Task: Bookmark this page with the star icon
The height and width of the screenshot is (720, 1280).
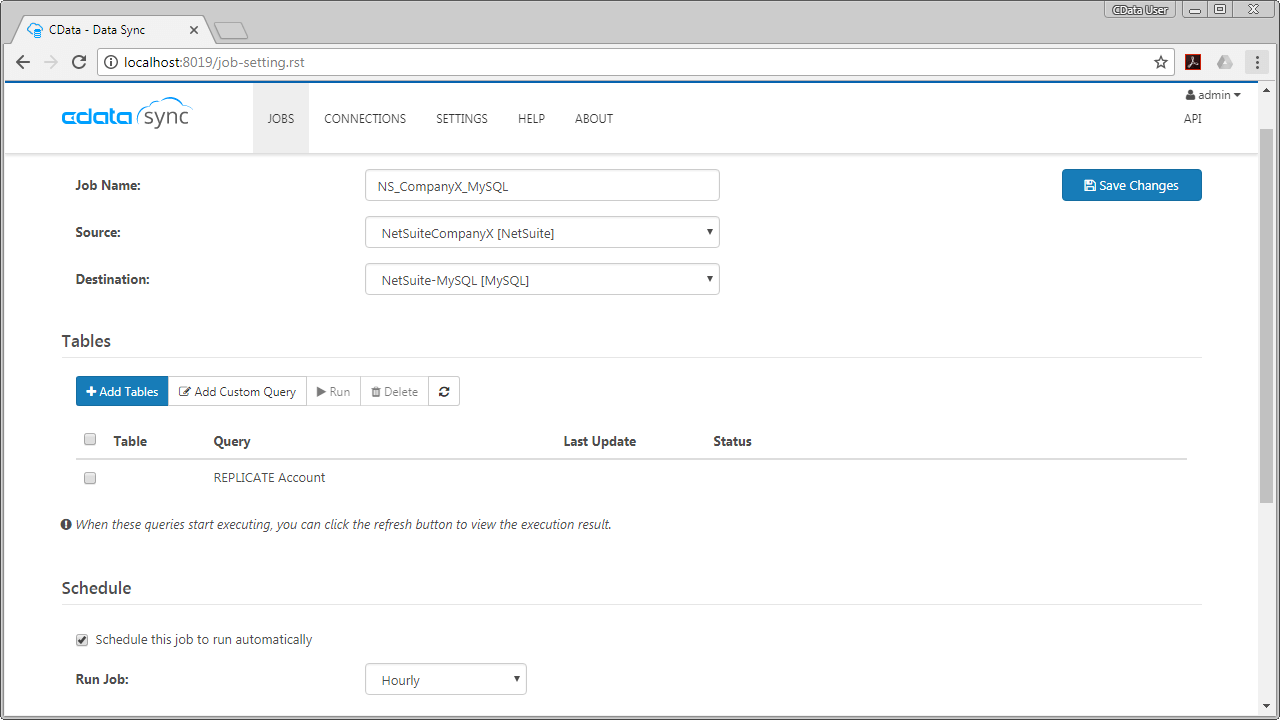Action: point(1161,62)
